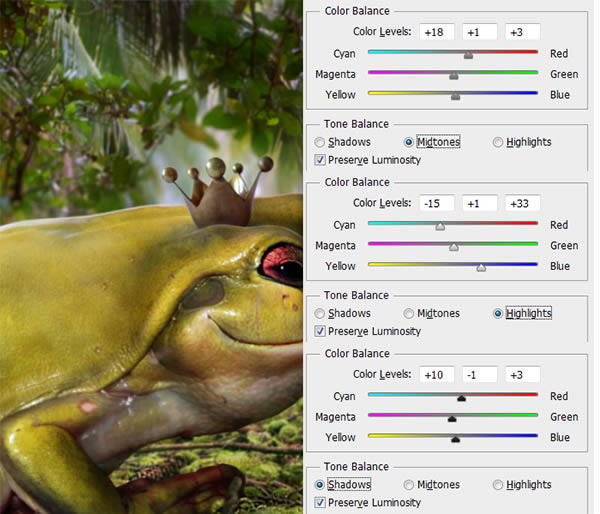Toggle Preserve Luminosity in the Shadows panel

coord(320,502)
